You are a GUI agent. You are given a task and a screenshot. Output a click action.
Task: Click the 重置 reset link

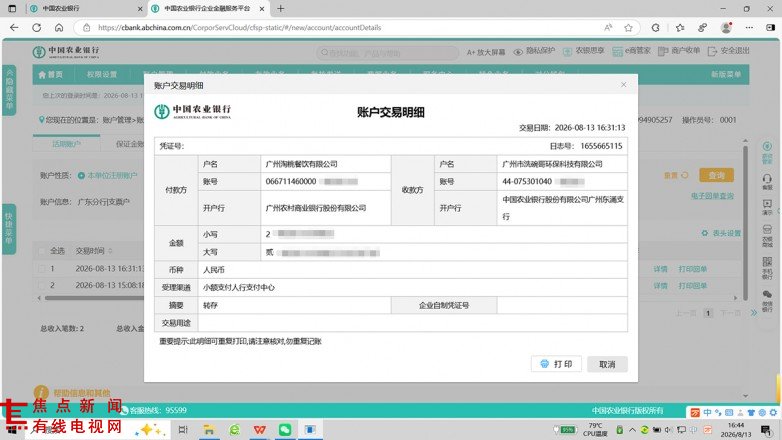coord(676,175)
